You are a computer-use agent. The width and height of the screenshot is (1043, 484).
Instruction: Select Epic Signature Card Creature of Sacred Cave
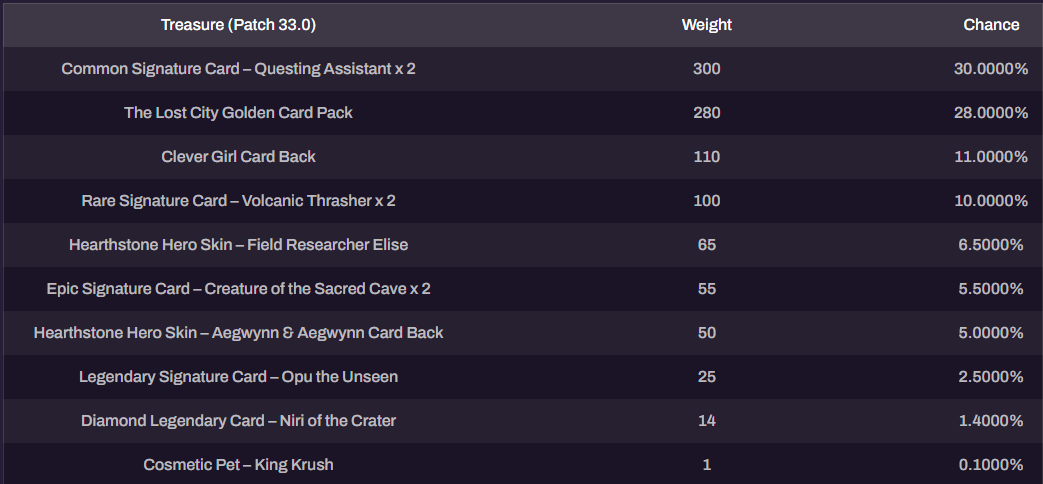[238, 289]
